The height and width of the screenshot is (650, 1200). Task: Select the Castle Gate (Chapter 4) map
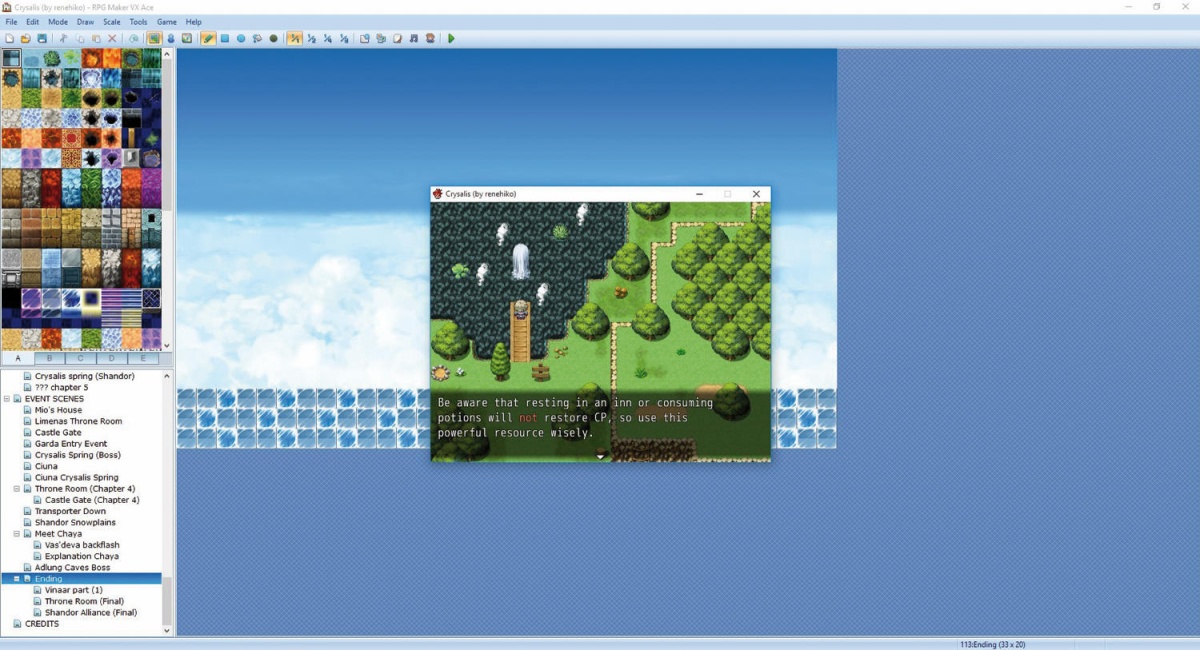point(92,500)
